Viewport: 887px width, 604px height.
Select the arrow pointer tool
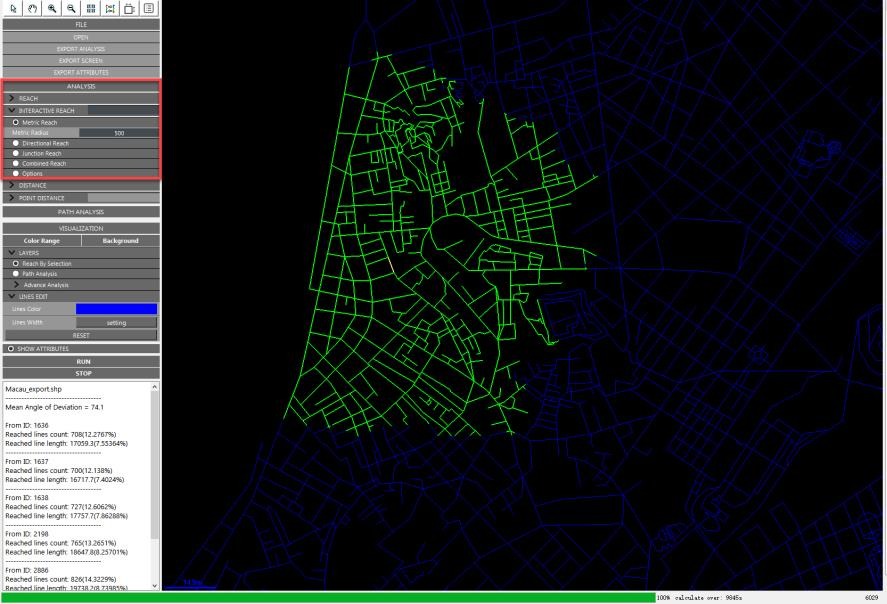[x=13, y=8]
